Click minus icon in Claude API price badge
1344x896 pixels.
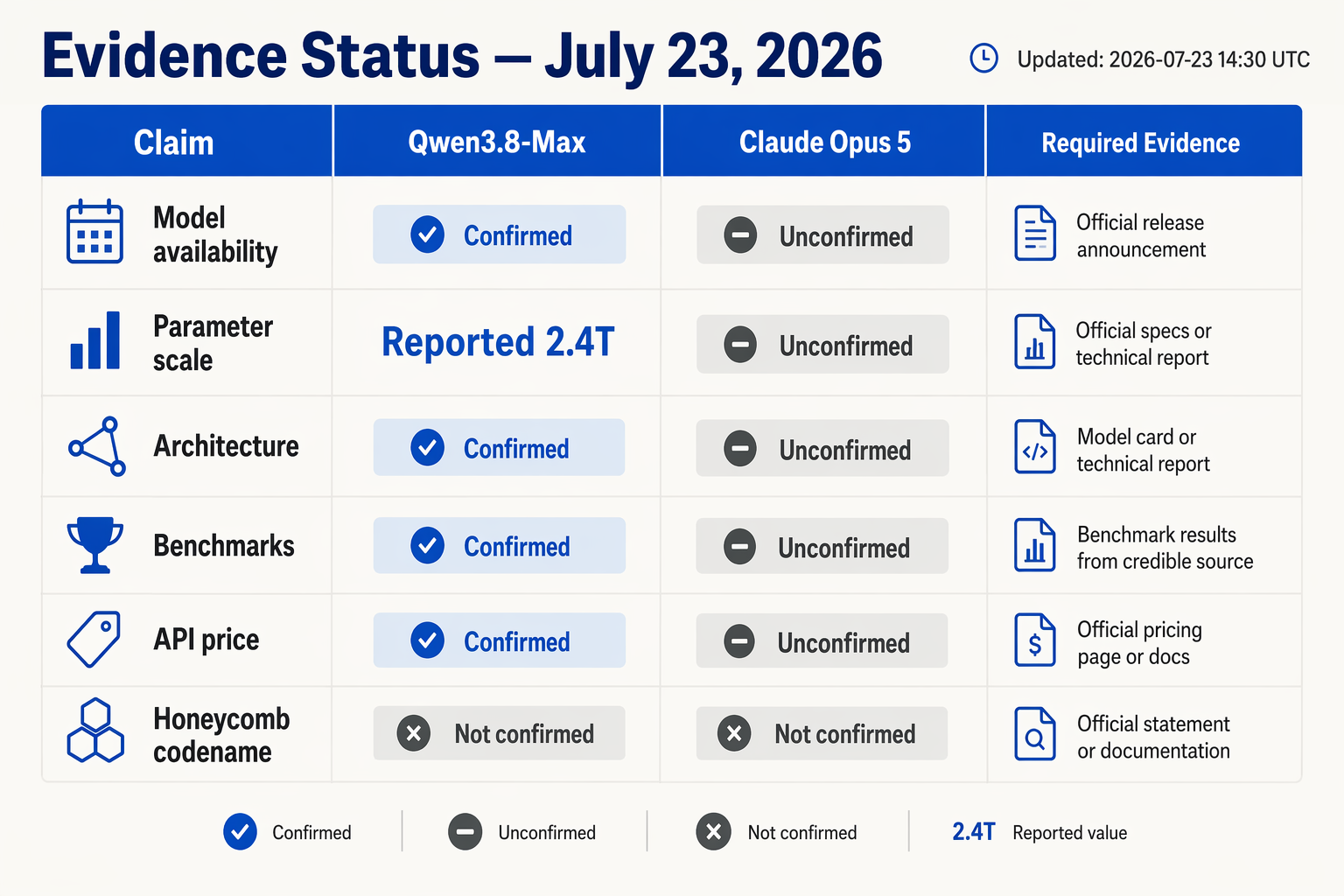coord(740,641)
